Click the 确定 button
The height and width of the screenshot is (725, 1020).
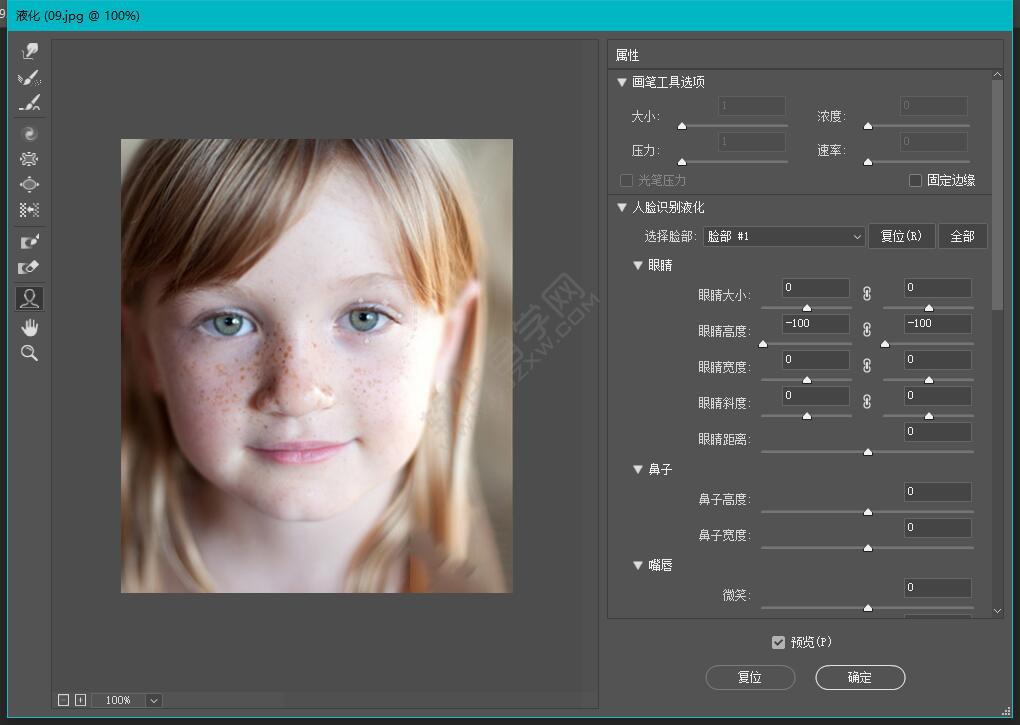860,677
